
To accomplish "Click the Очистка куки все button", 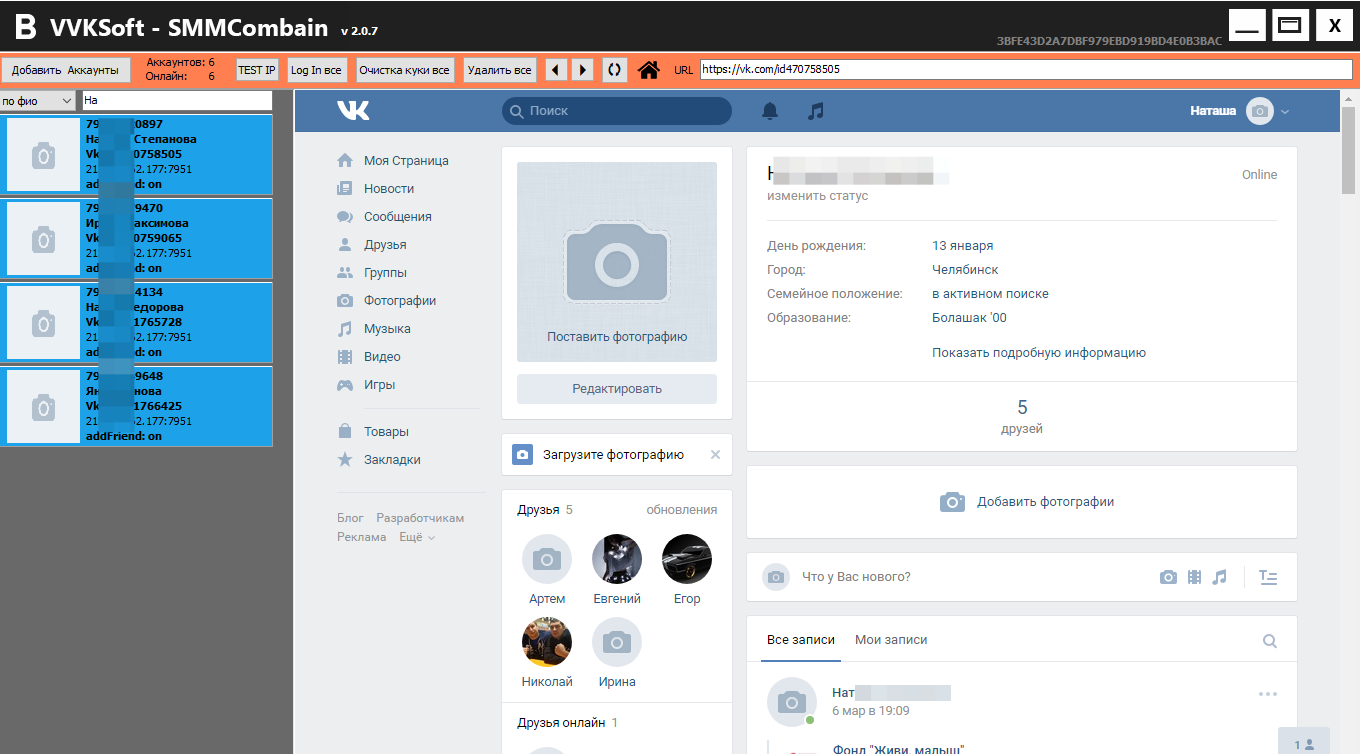I will 405,70.
